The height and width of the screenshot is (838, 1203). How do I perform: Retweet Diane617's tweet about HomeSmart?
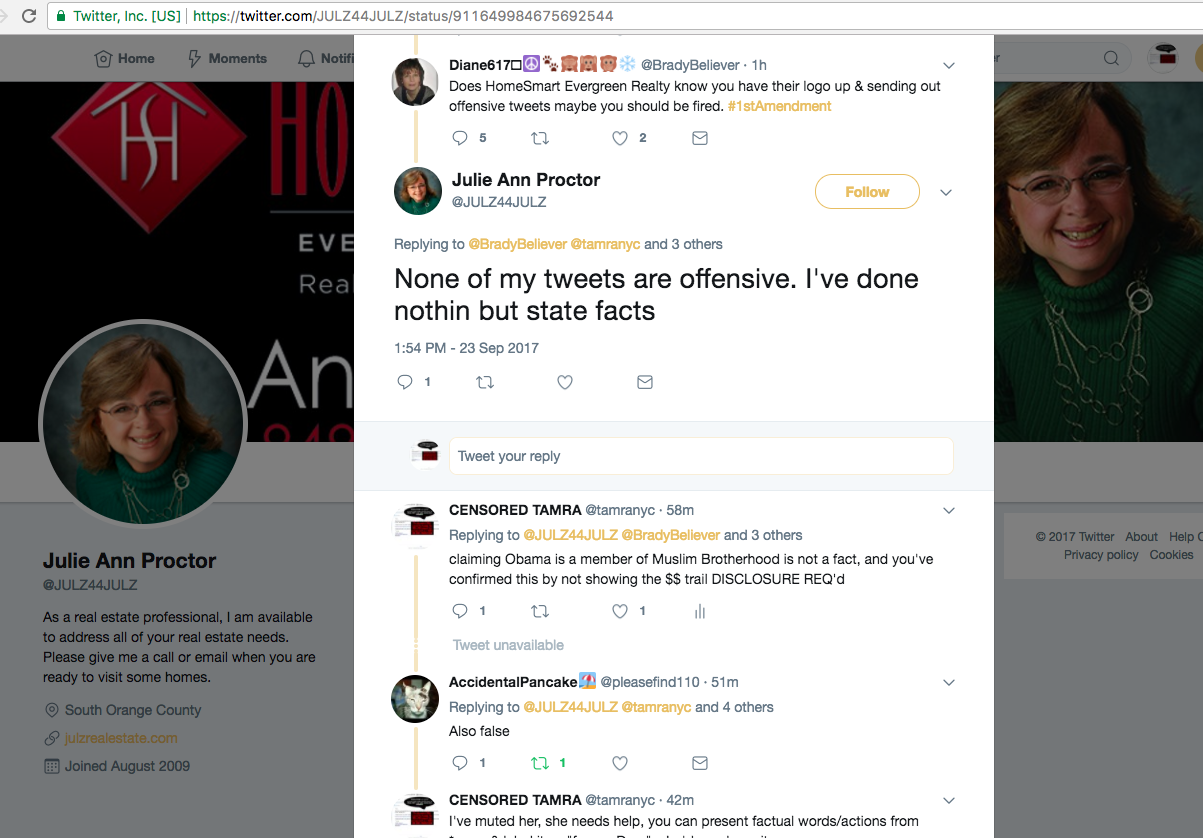tap(540, 138)
